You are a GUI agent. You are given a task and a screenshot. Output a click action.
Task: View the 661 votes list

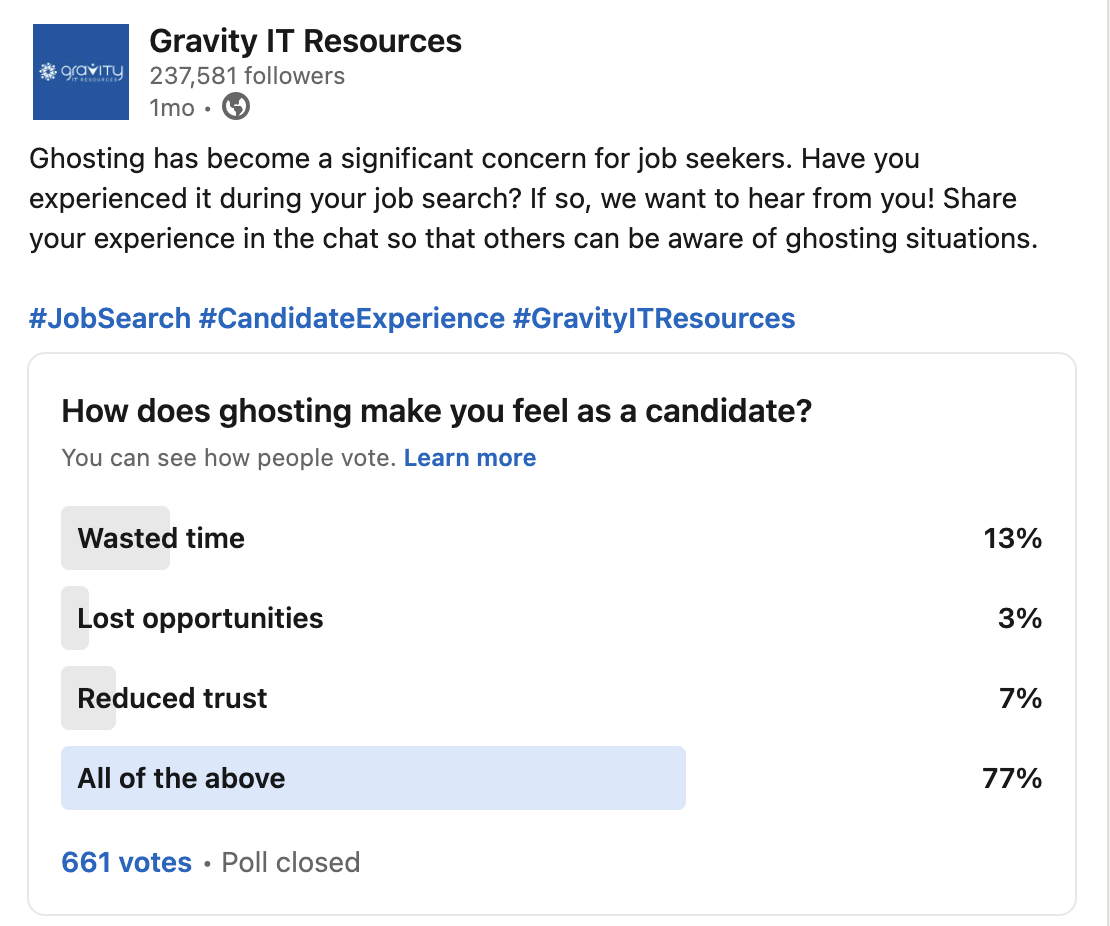[x=127, y=862]
